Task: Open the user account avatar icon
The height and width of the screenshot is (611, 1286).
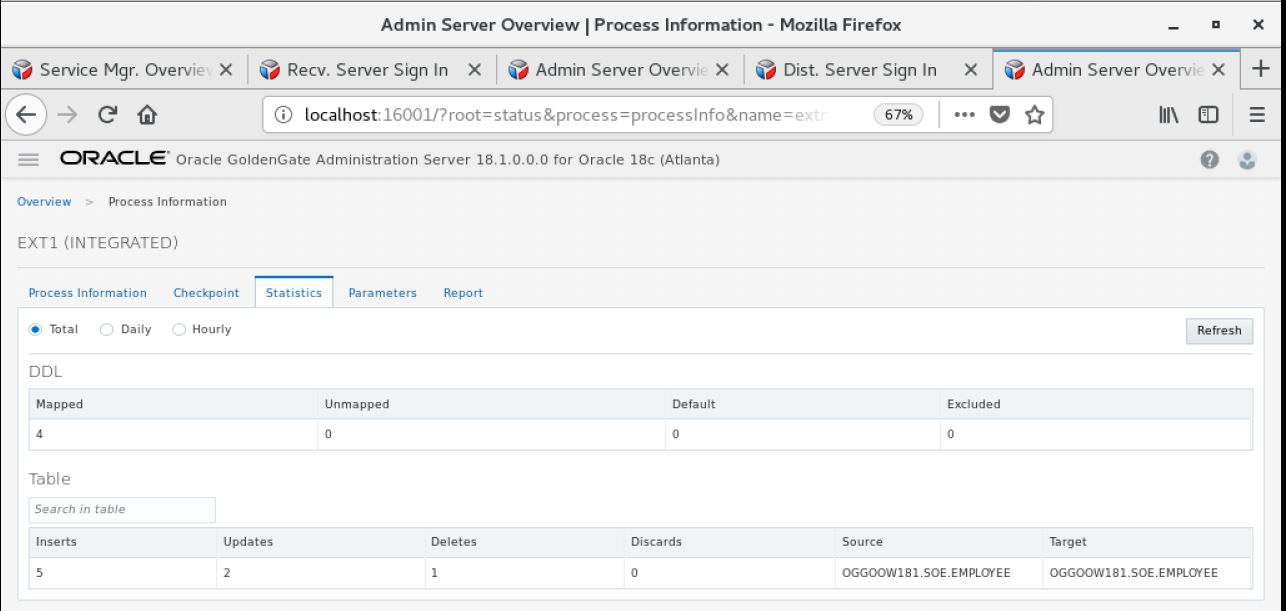Action: click(x=1246, y=160)
